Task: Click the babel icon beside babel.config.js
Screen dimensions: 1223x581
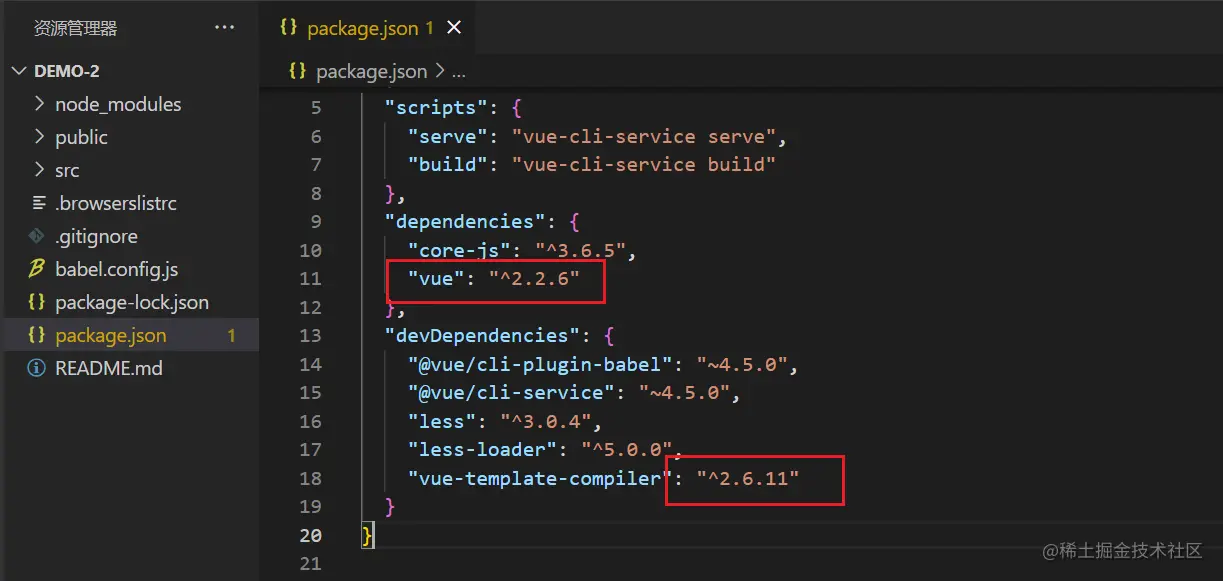Action: point(37,269)
